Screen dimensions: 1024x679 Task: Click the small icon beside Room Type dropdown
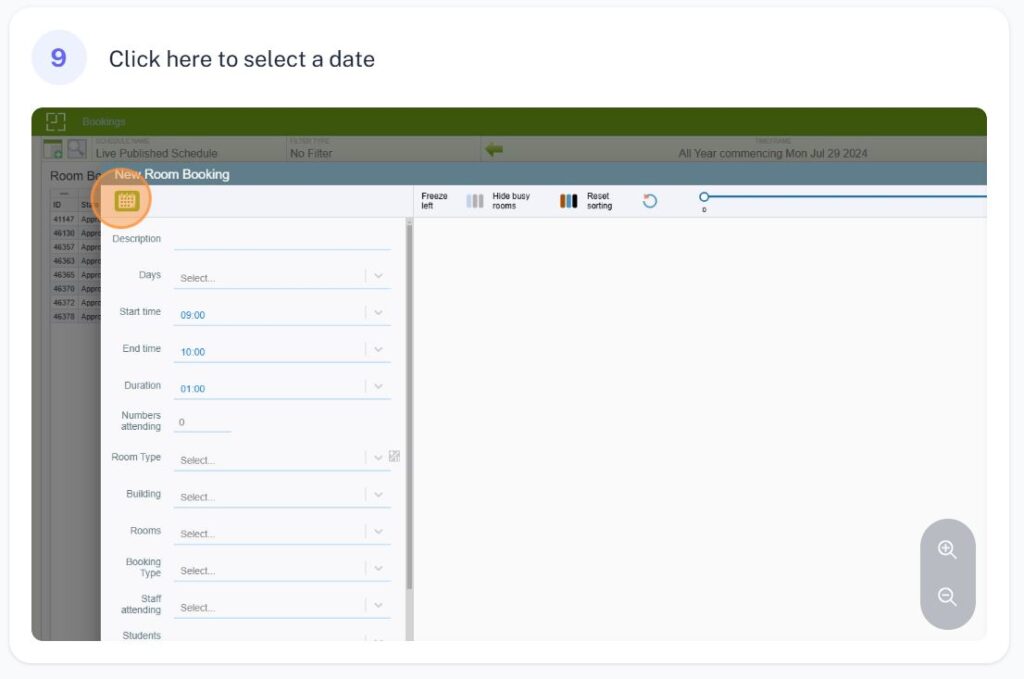(x=394, y=456)
